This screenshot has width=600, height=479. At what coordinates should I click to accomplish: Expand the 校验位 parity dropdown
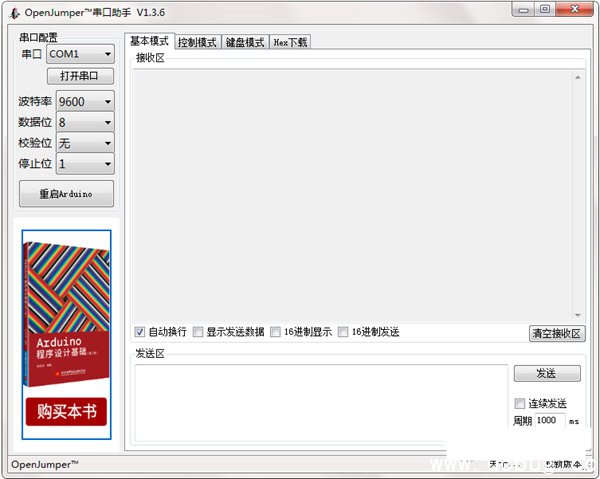pos(85,144)
